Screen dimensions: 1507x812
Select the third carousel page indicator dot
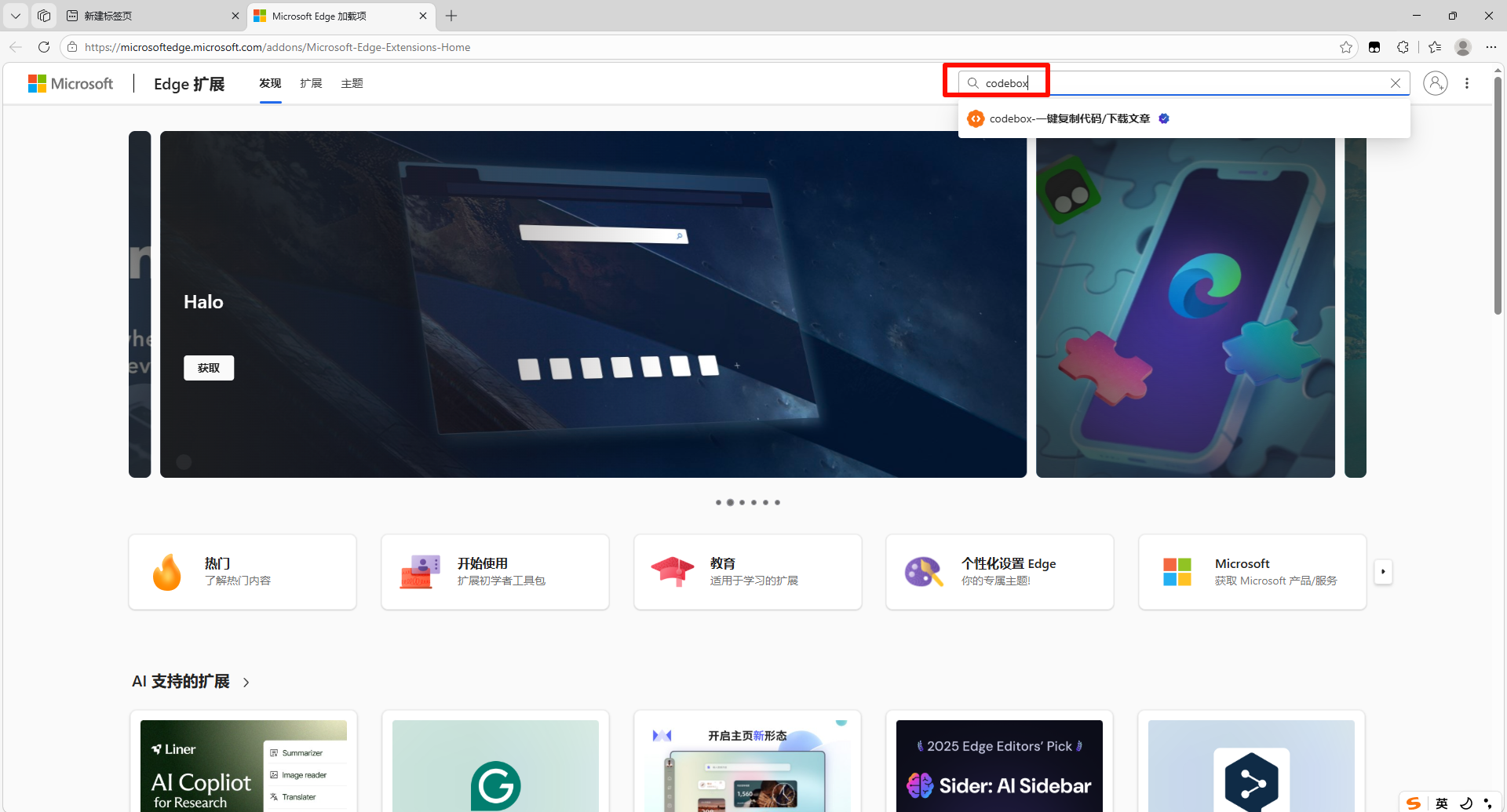(x=742, y=502)
